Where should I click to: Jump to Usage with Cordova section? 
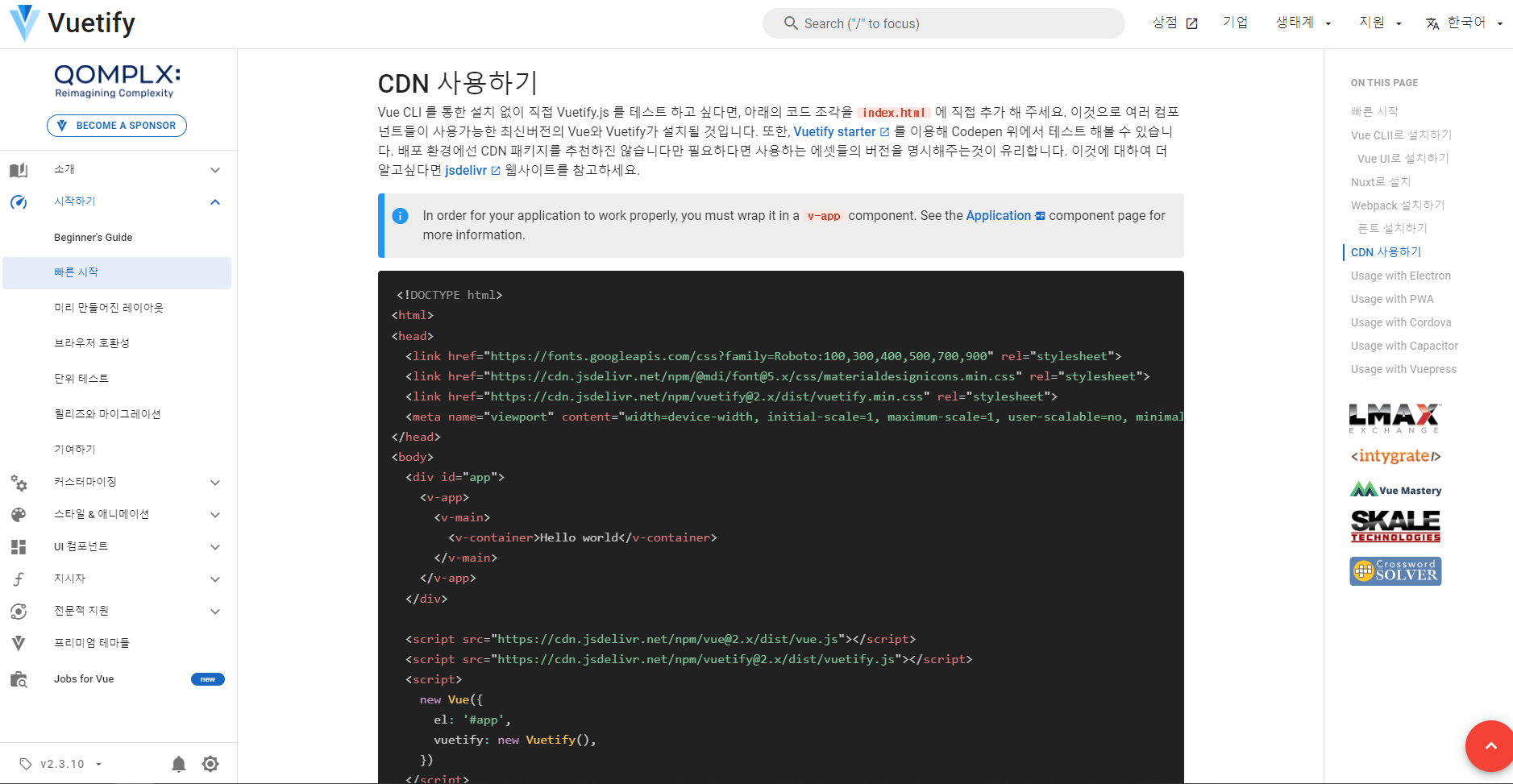click(x=1401, y=322)
